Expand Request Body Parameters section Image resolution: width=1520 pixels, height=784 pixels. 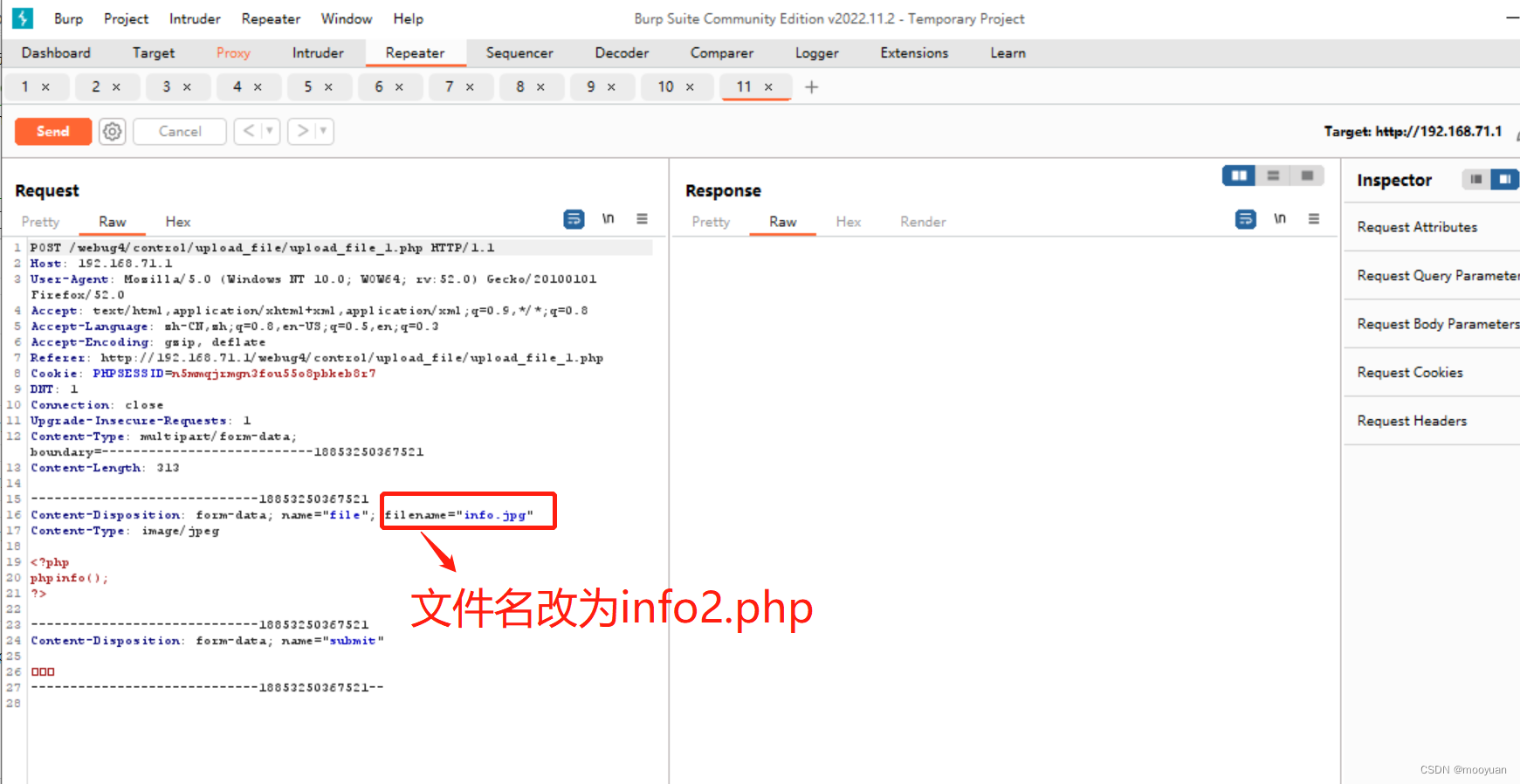1432,324
